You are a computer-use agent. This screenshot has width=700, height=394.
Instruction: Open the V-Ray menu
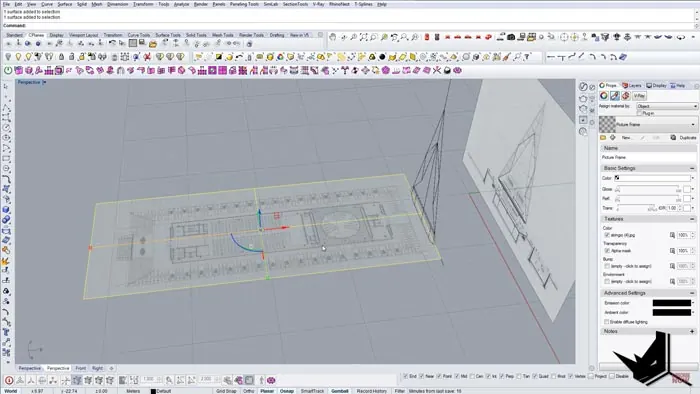coord(318,4)
